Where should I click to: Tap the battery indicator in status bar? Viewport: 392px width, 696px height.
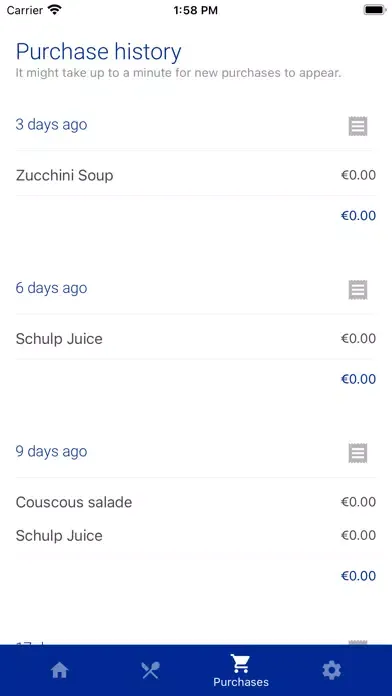[375, 10]
